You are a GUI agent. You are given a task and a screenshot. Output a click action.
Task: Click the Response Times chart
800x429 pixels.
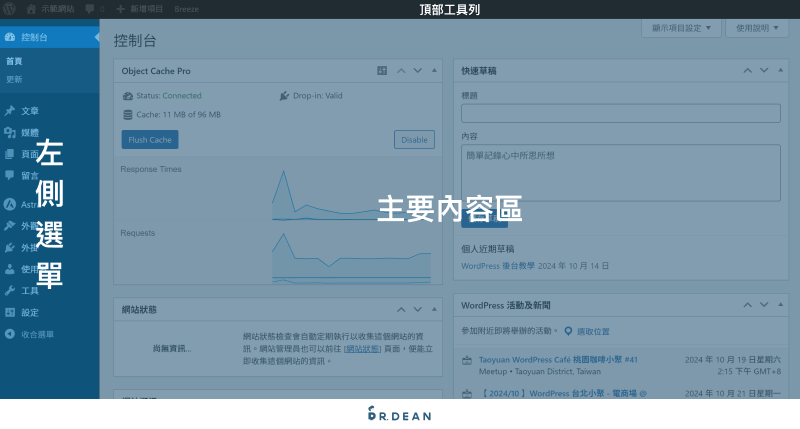(352, 195)
